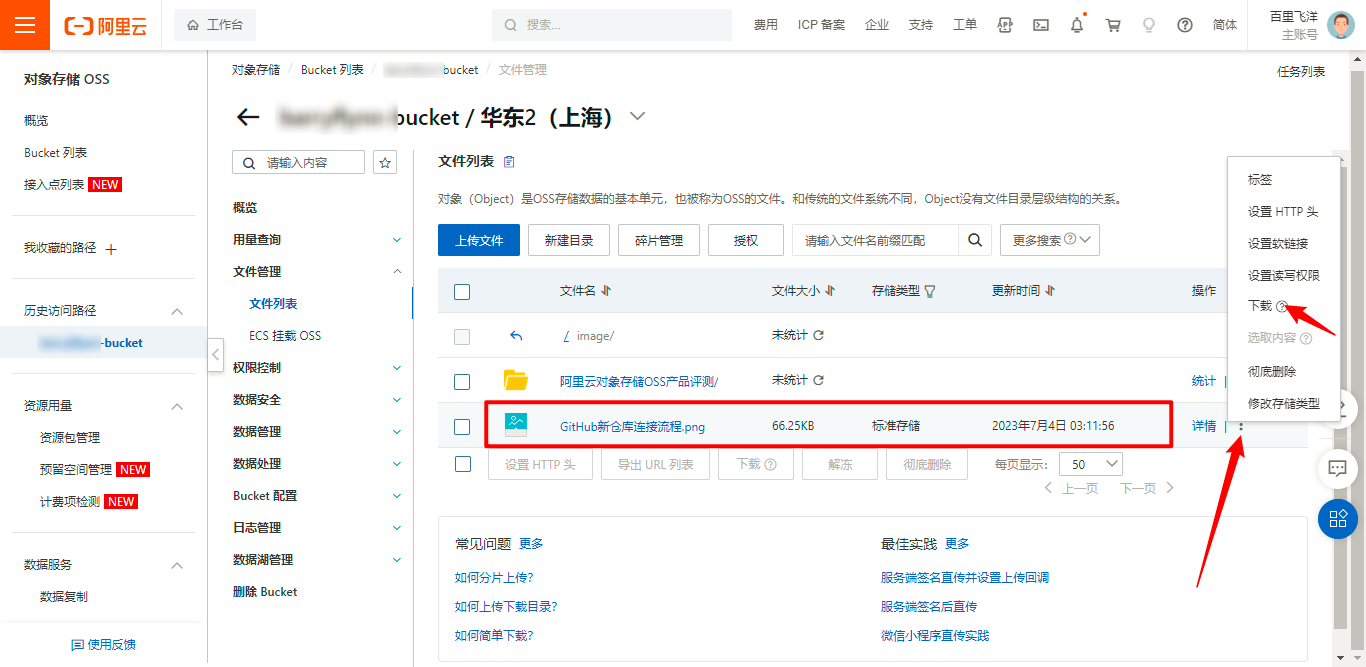Open the Cloud Shell terminal icon

(x=1041, y=25)
